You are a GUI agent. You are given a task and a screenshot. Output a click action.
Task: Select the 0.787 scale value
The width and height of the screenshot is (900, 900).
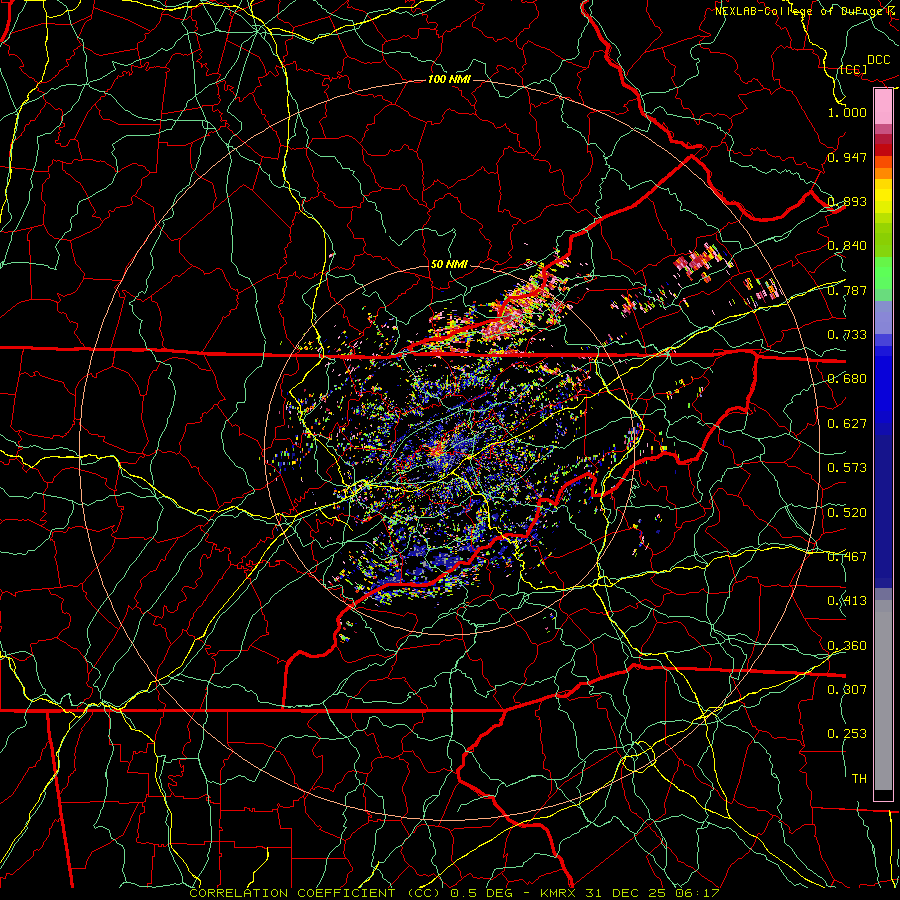(847, 290)
